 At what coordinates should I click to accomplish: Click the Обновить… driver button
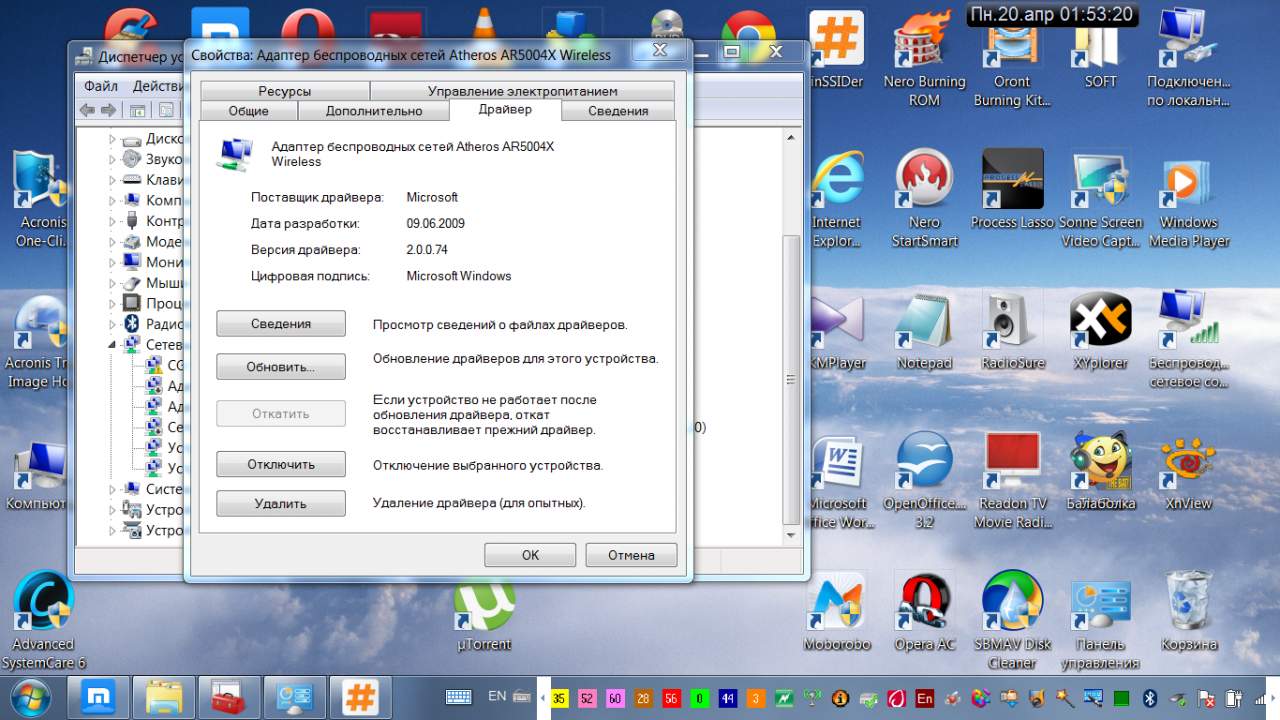281,367
